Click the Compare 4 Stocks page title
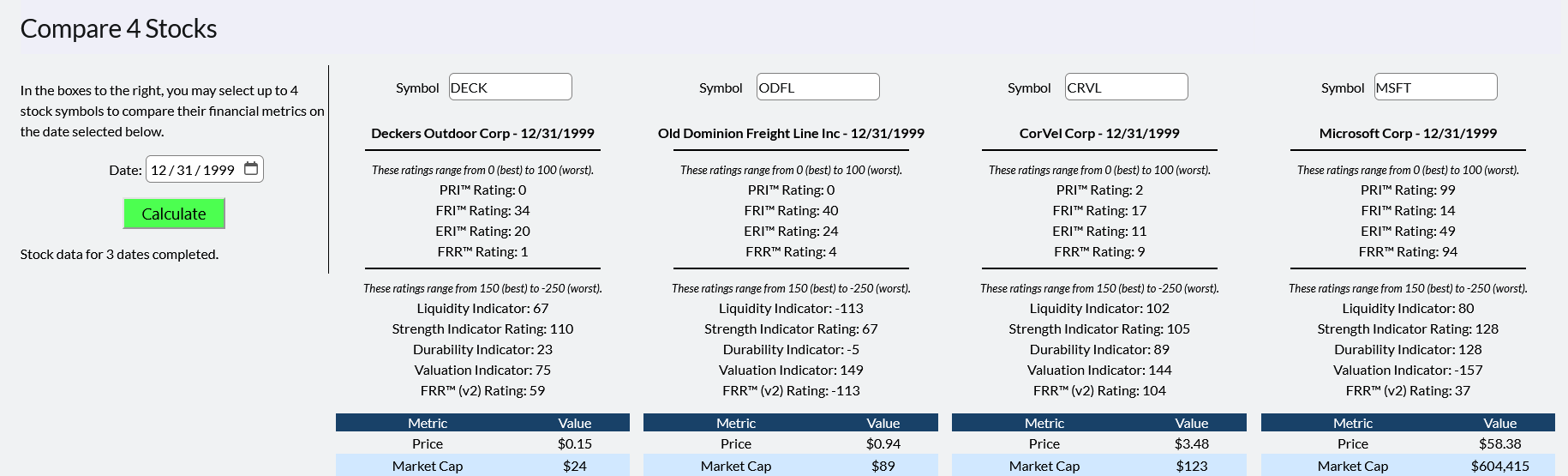 [118, 28]
